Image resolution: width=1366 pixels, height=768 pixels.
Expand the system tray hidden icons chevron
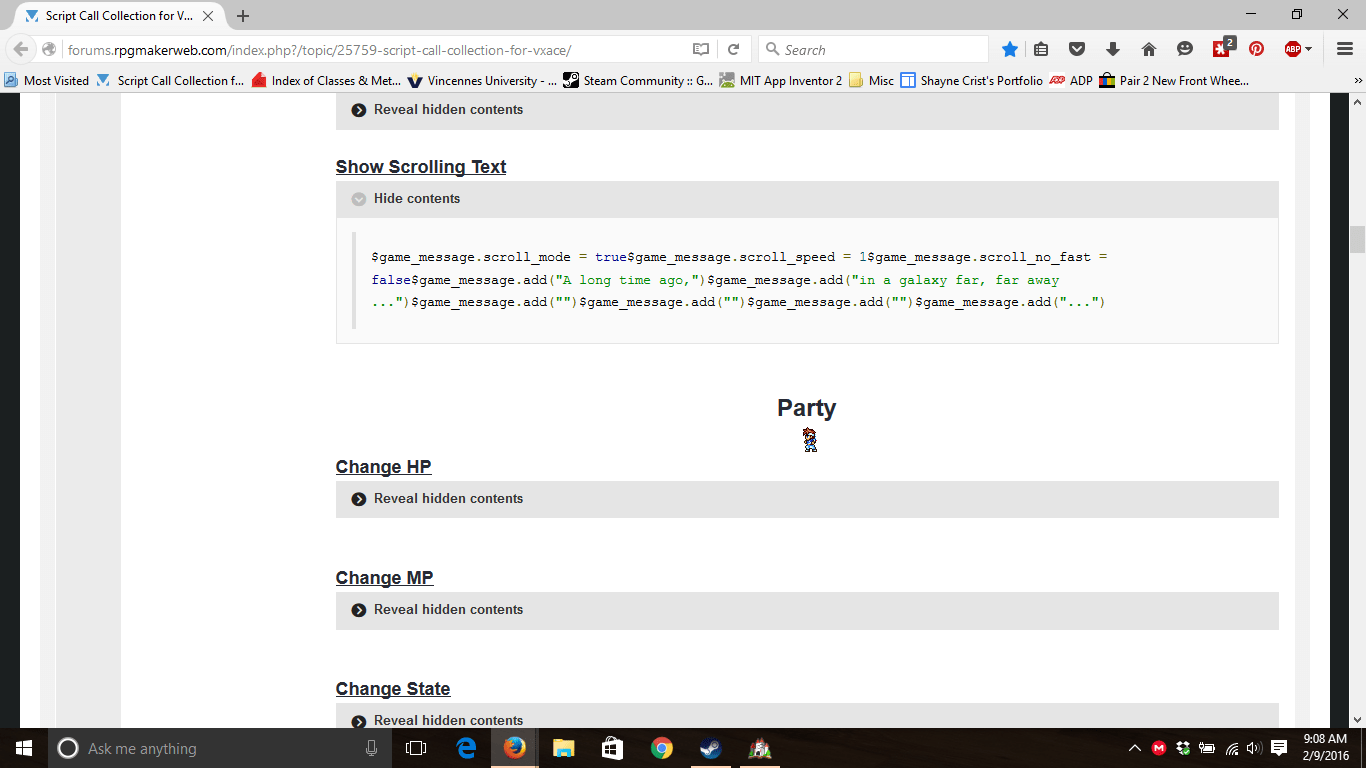click(x=1134, y=748)
